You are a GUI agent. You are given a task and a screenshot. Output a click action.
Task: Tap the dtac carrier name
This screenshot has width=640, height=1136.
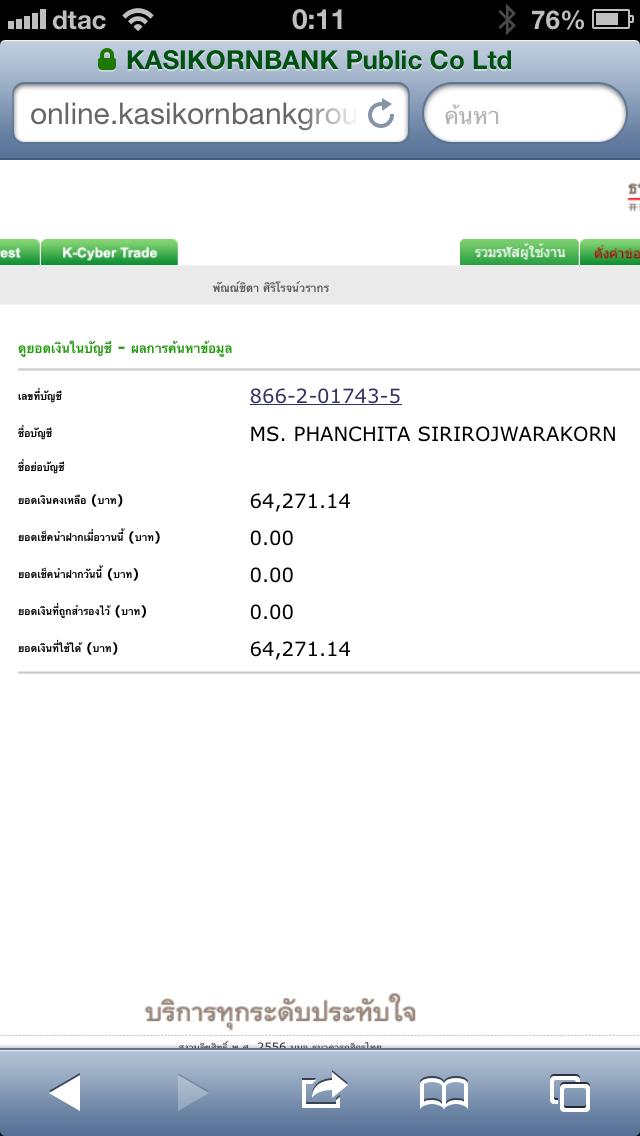(80, 20)
